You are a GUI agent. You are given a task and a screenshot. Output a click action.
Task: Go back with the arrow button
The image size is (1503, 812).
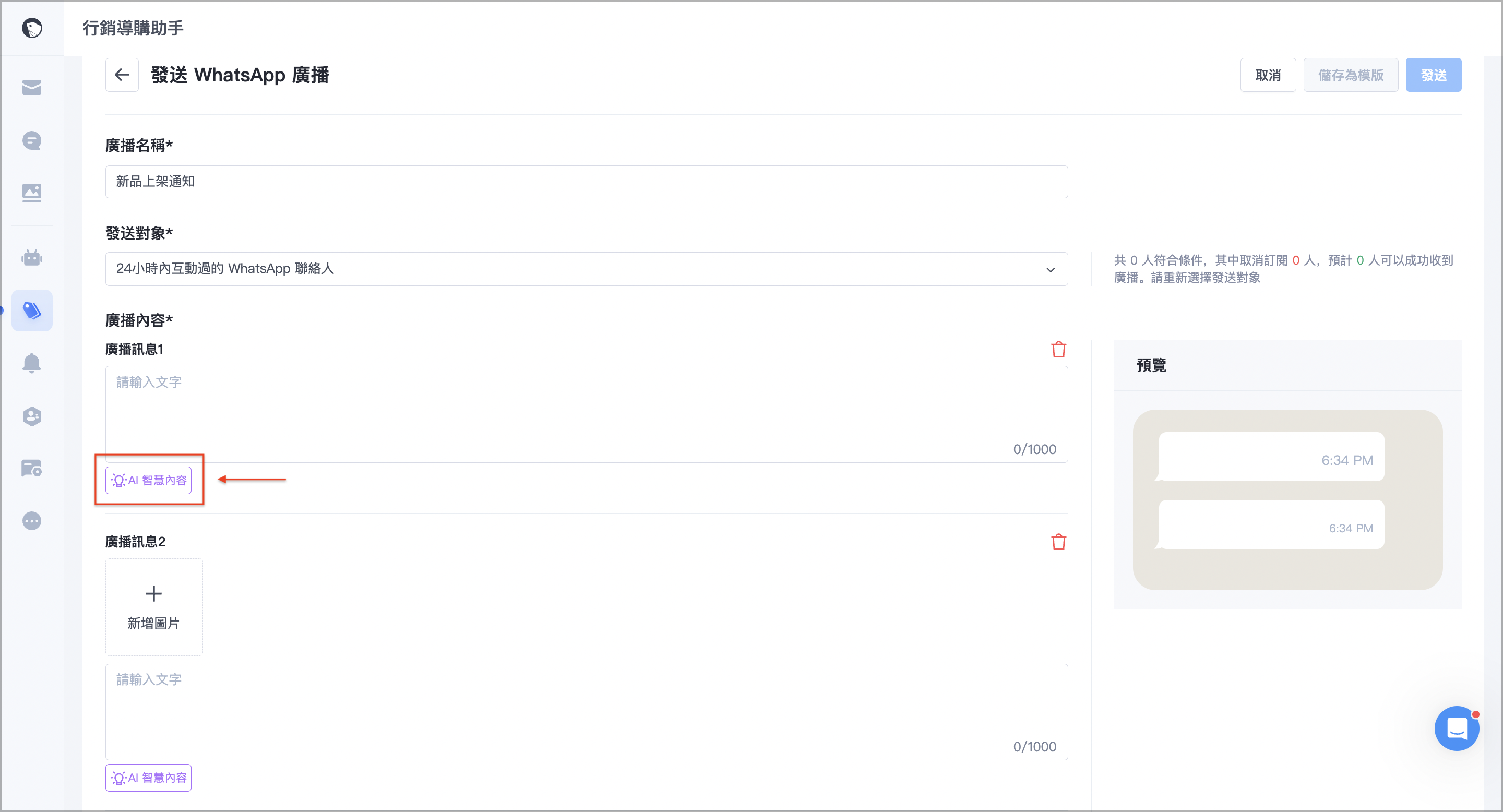click(122, 75)
